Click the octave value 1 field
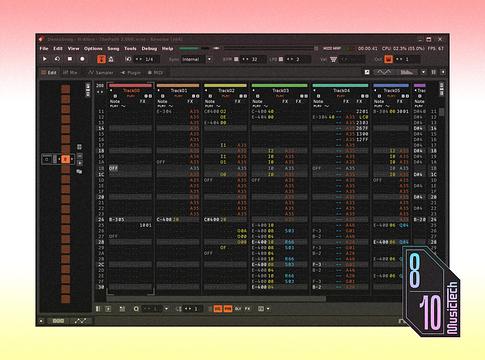Image resolution: width=485 pixels, height=360 pixels. pyautogui.click(x=407, y=59)
